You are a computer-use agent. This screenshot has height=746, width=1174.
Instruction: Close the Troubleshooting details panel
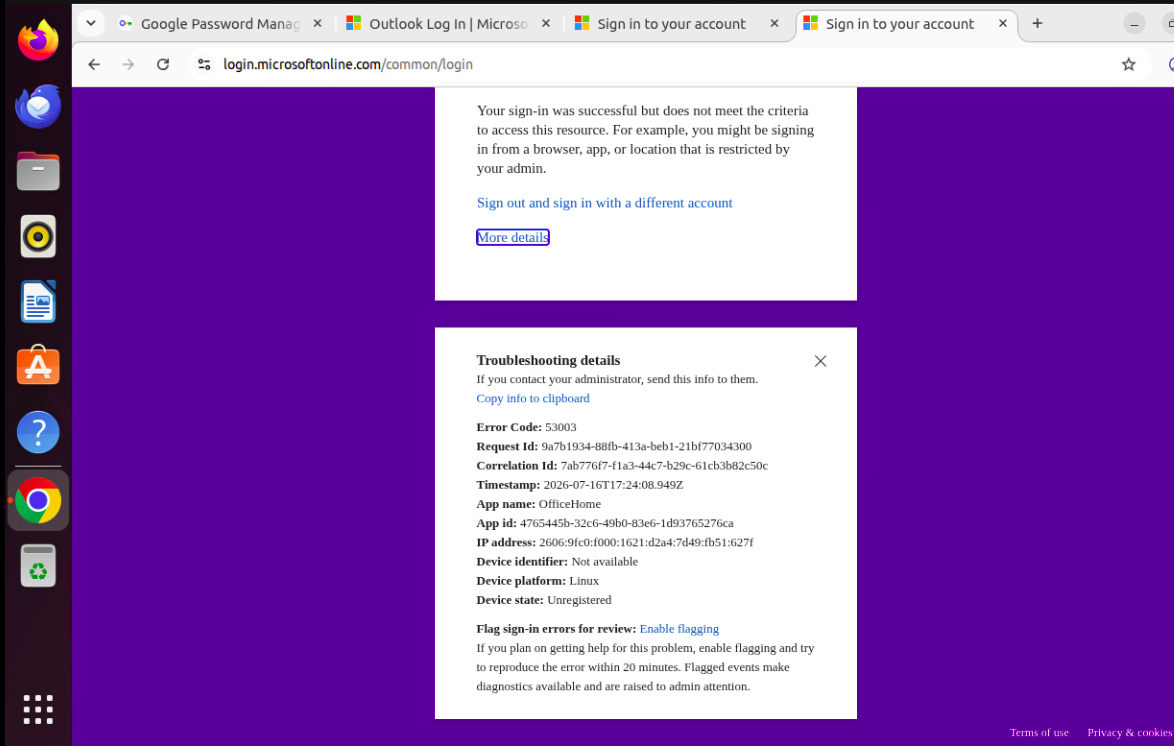point(821,361)
